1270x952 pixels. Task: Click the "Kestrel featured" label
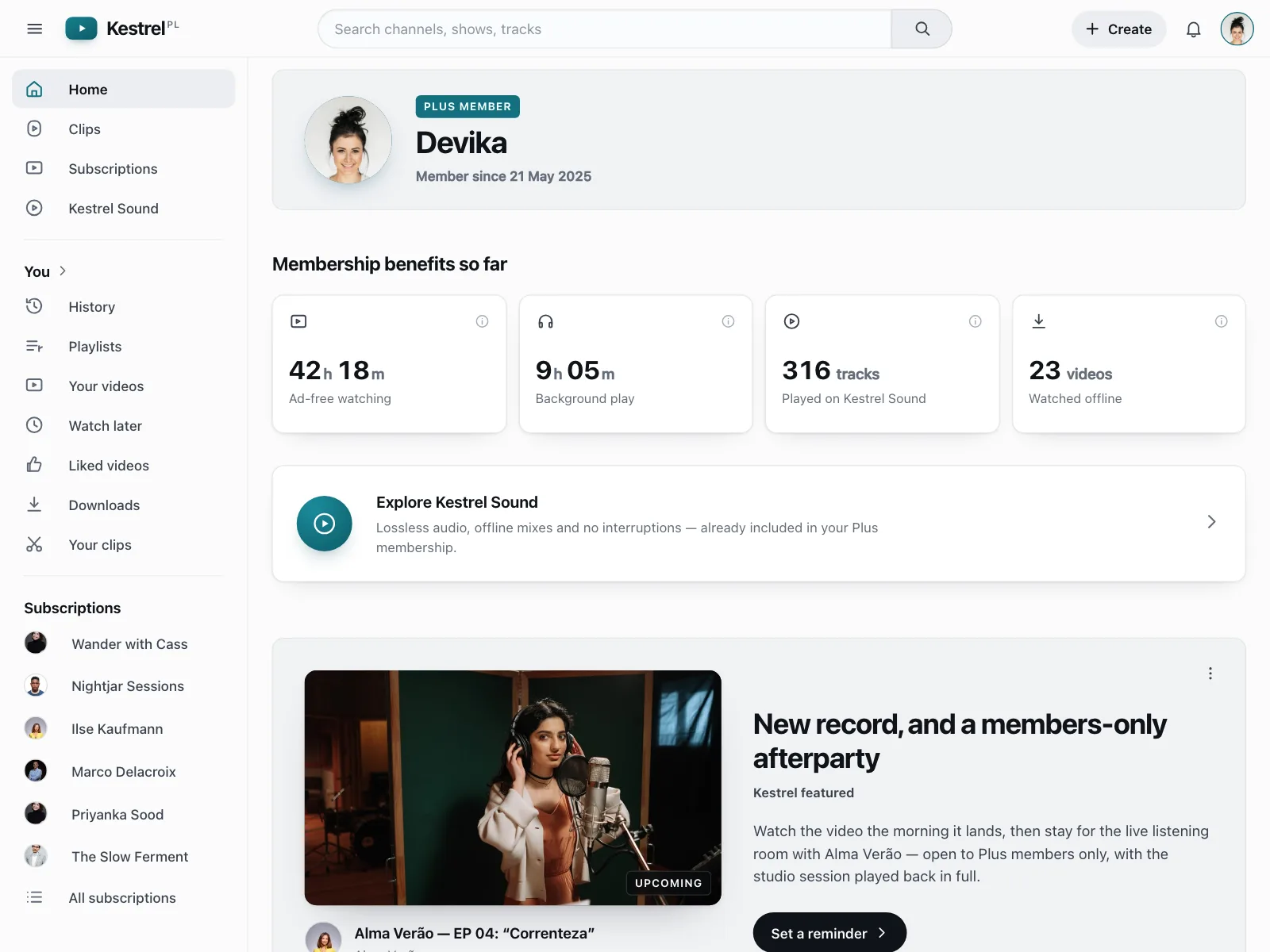(803, 793)
